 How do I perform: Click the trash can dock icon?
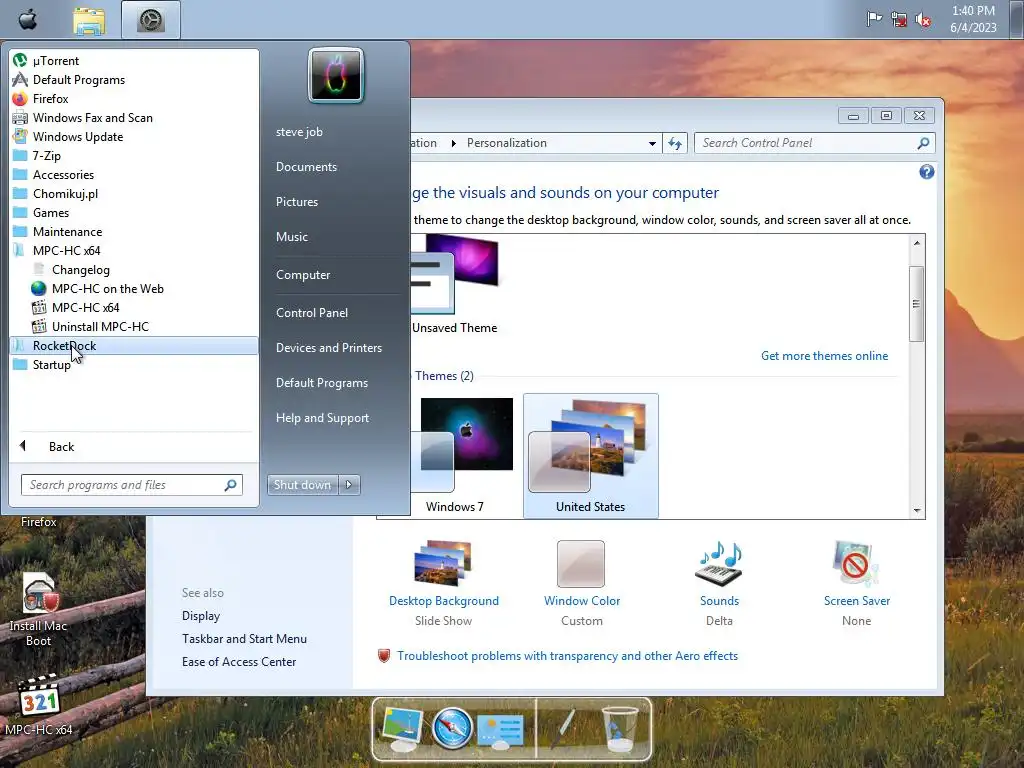618,728
